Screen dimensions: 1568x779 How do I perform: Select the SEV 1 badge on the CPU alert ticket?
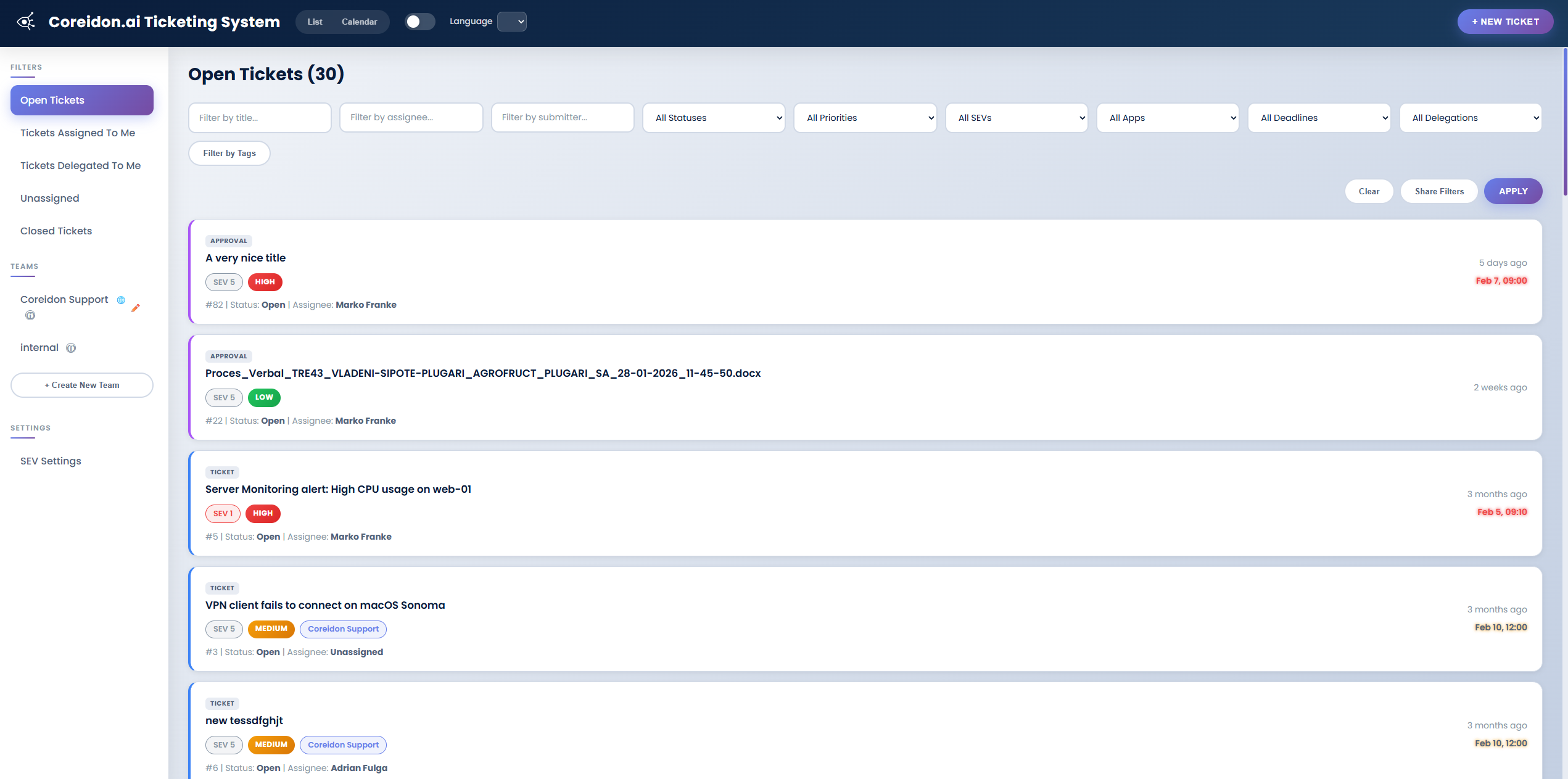pyautogui.click(x=223, y=513)
